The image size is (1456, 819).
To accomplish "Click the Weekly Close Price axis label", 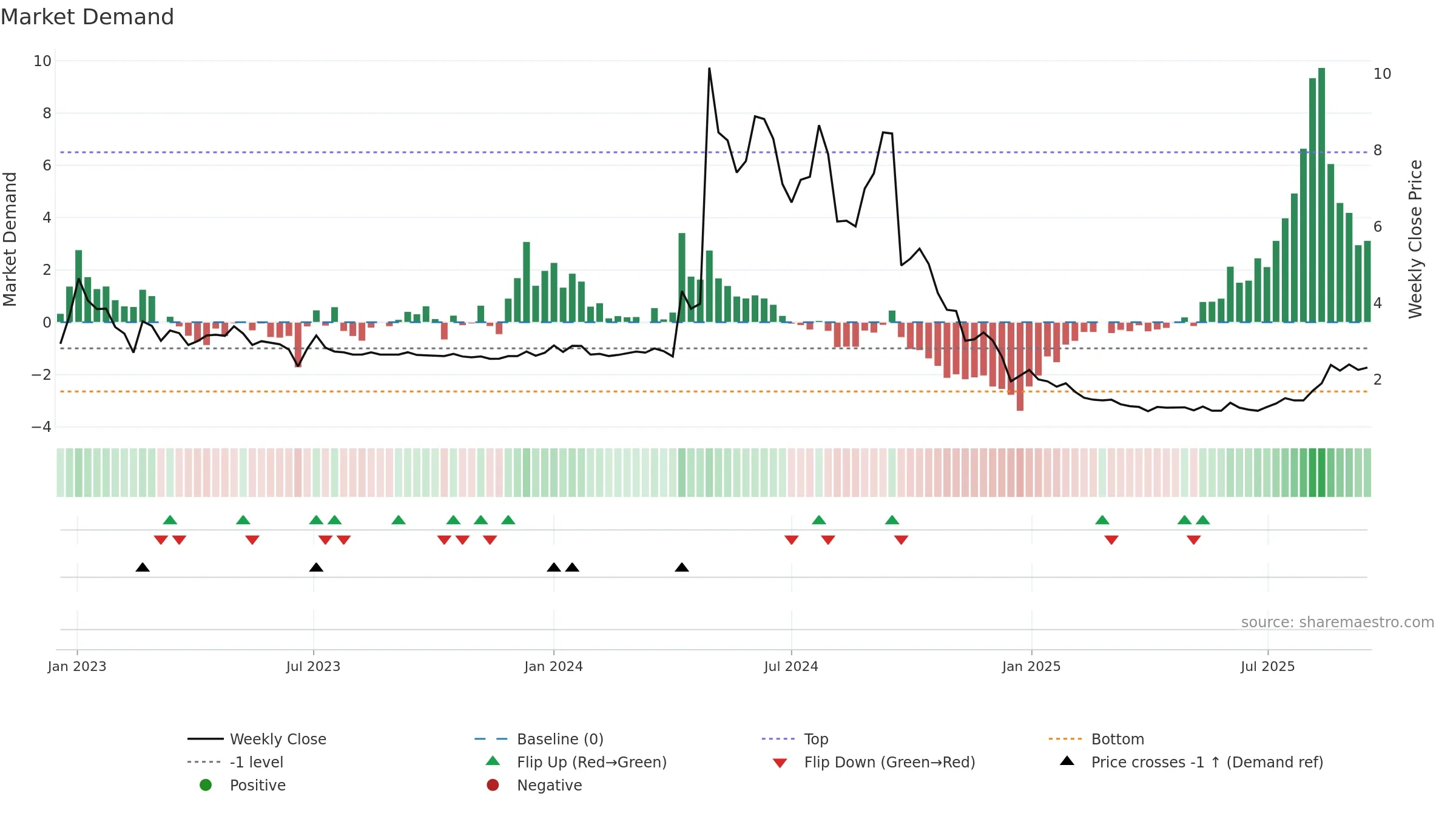I will (x=1415, y=239).
